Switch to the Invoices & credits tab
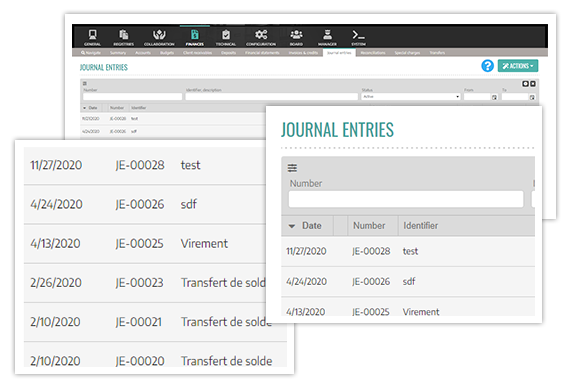 click(303, 53)
